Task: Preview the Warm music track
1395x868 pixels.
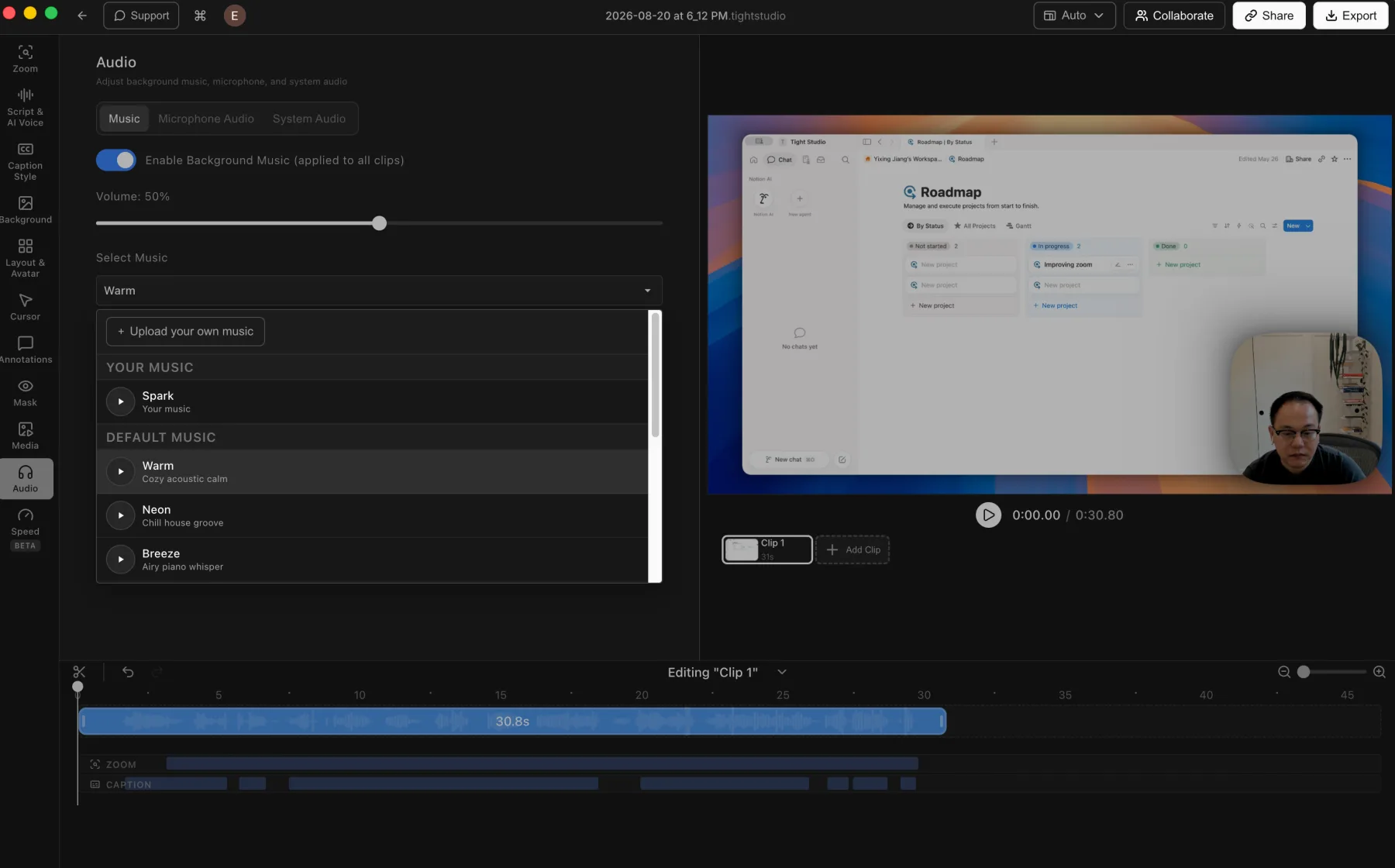Action: tap(120, 471)
